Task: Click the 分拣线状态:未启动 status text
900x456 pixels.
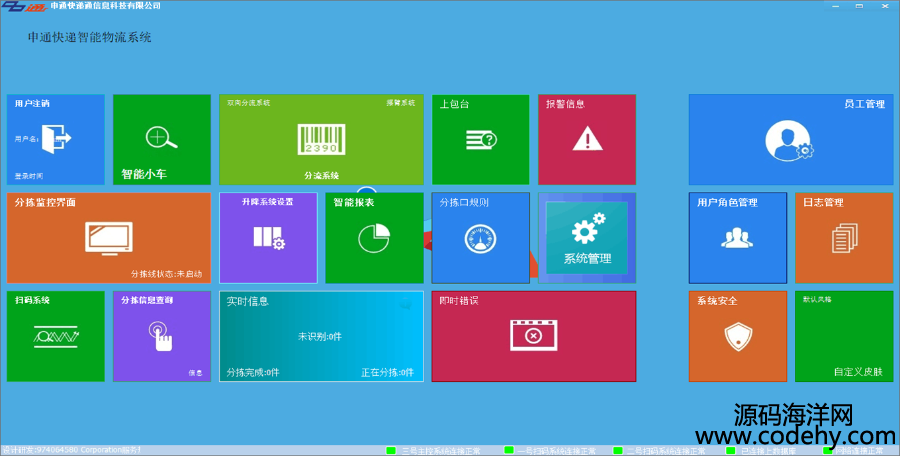Action: [166, 274]
